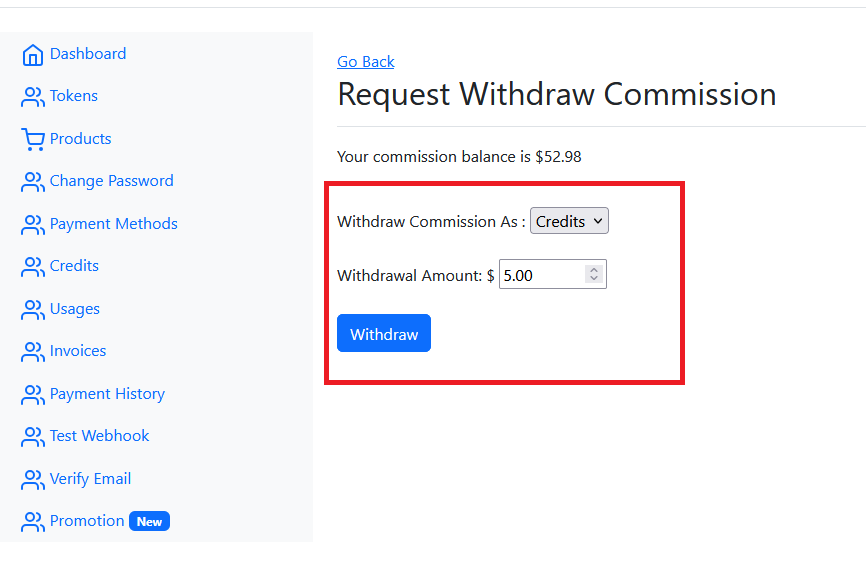
Task: Click the New badge beside Promotion
Action: tap(149, 521)
